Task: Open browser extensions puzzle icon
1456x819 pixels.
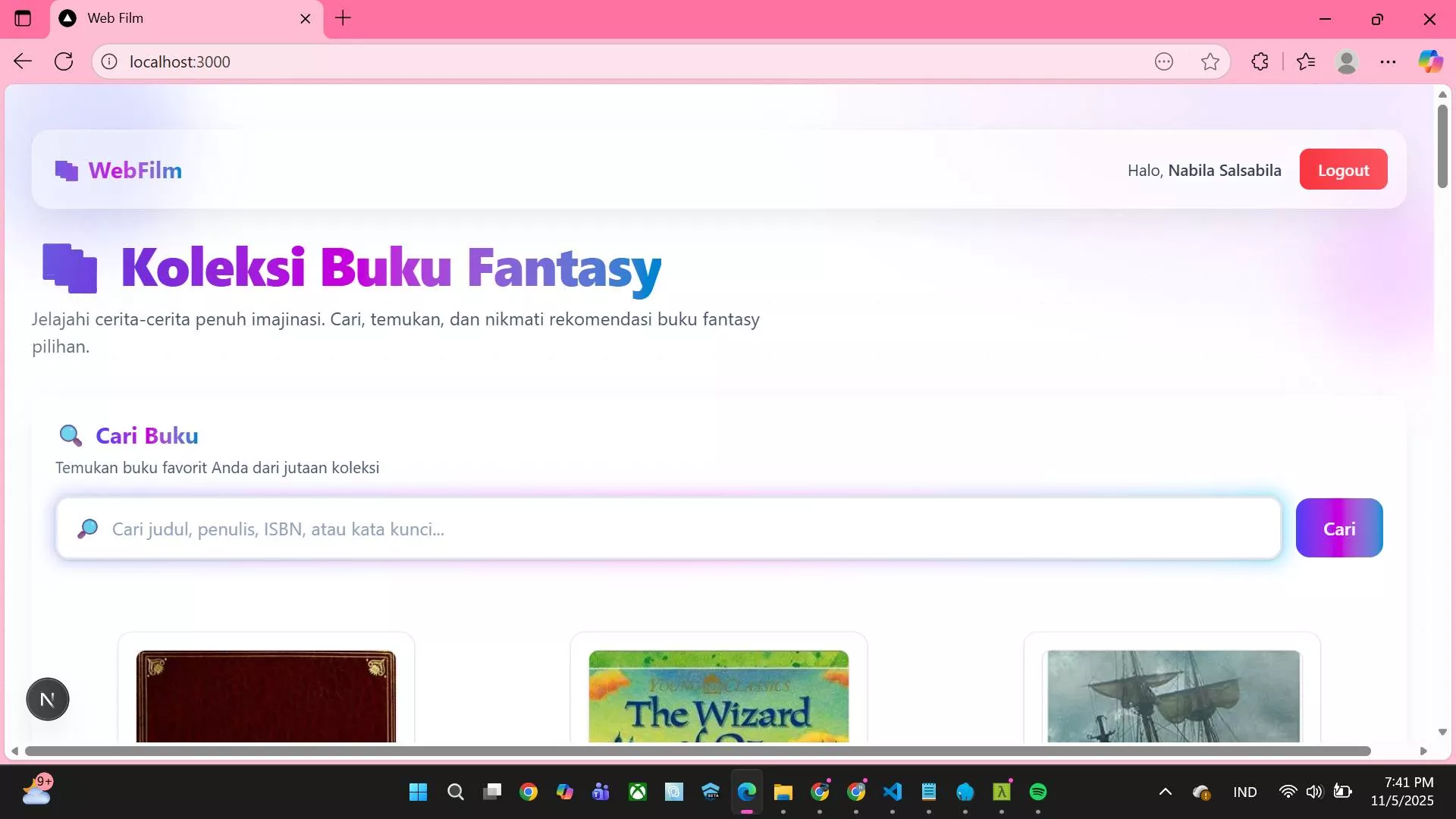Action: [1260, 61]
